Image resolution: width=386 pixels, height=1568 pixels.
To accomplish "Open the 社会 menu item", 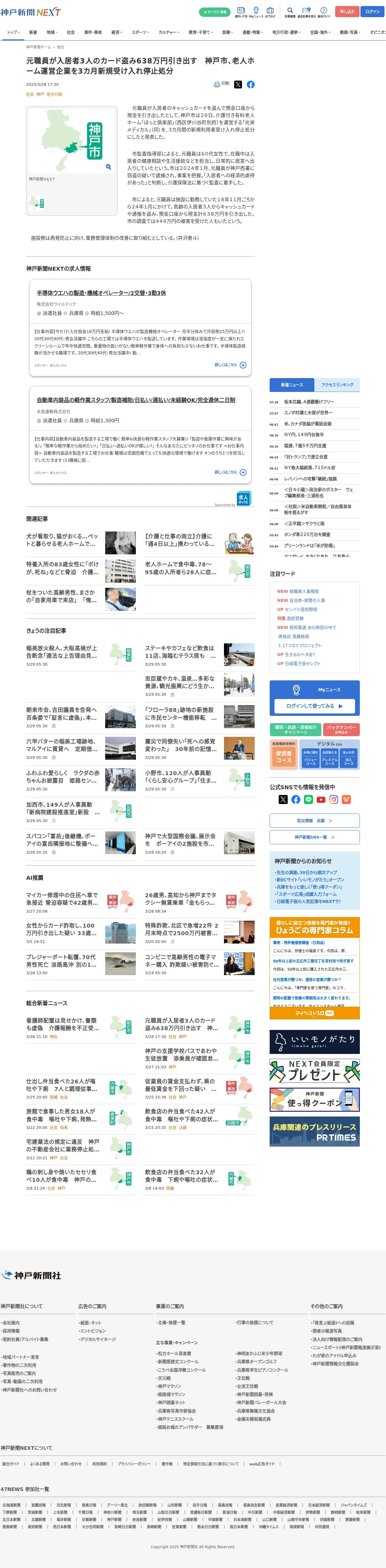I will tap(71, 32).
